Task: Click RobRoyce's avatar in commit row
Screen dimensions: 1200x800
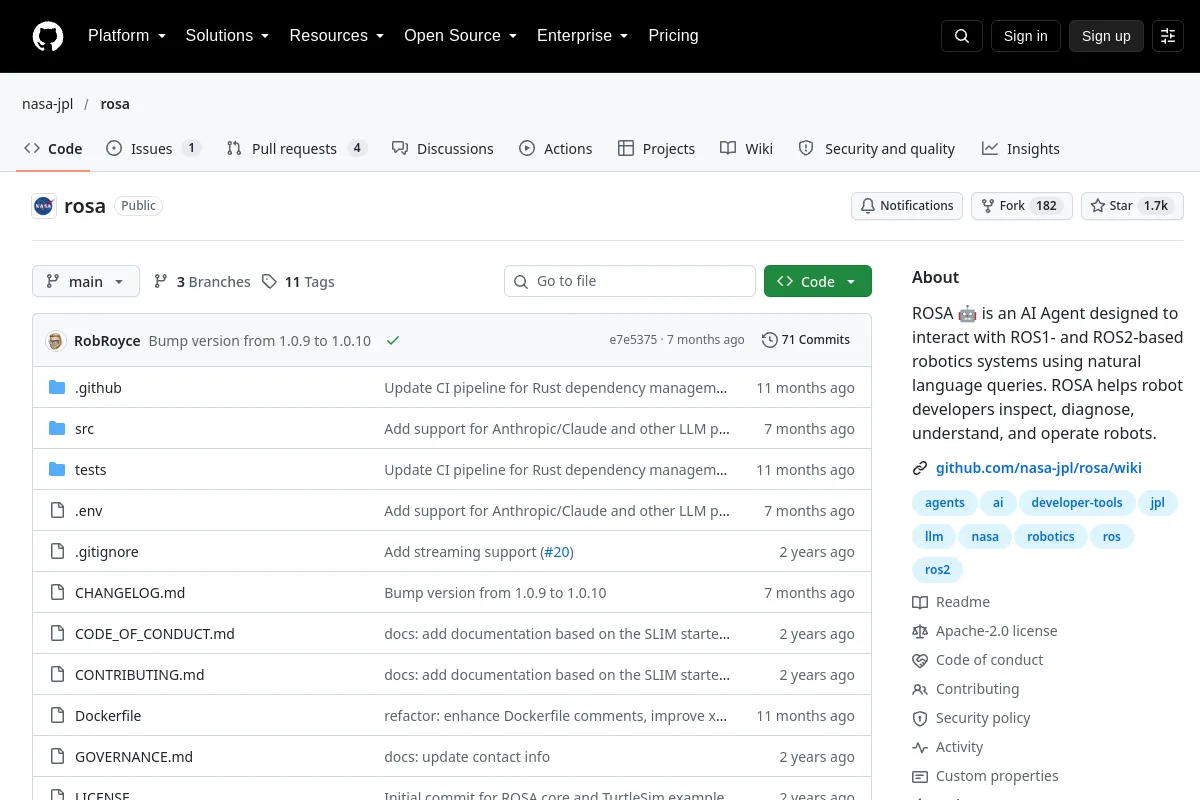Action: 56,340
